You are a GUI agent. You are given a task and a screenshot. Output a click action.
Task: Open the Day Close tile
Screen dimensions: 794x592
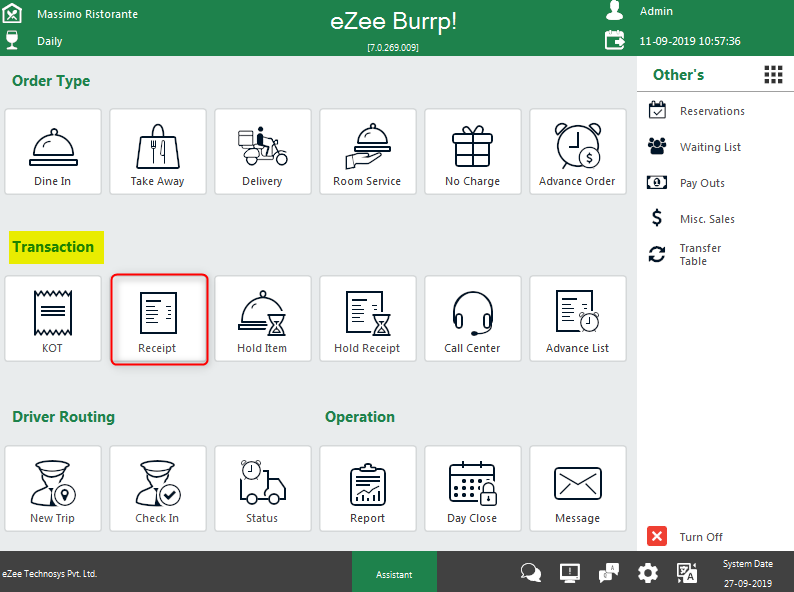click(472, 489)
